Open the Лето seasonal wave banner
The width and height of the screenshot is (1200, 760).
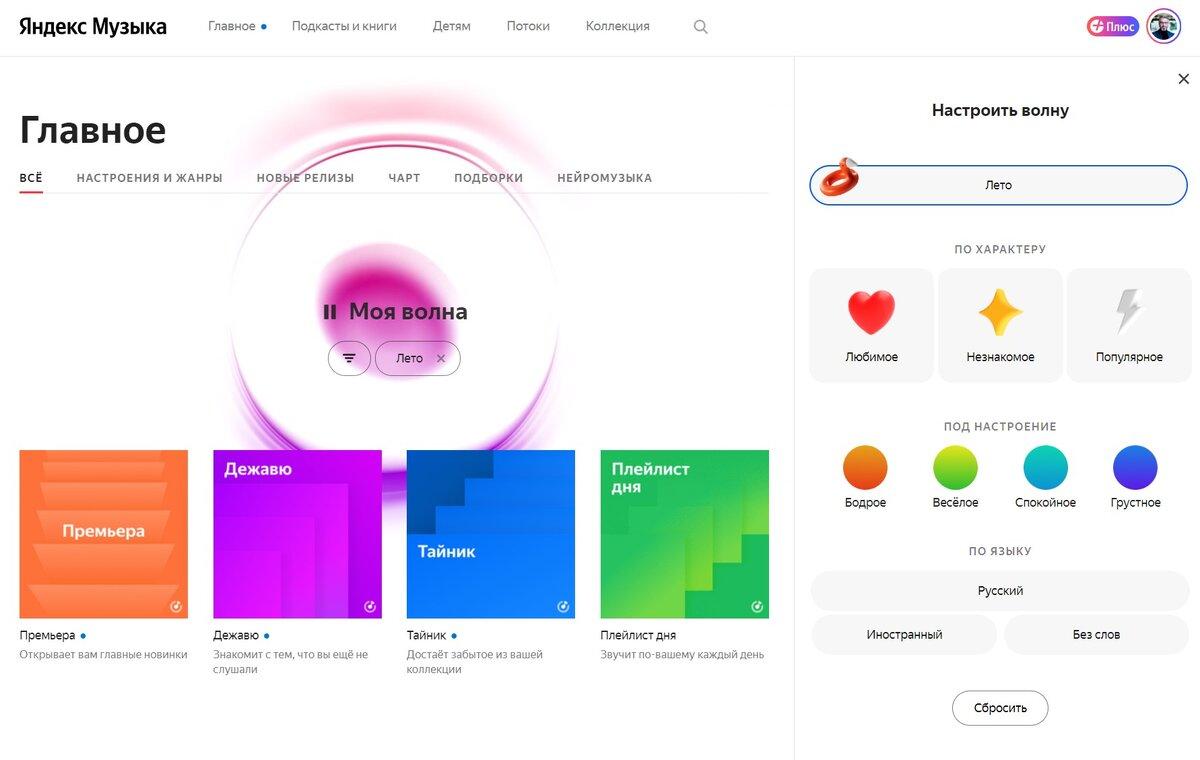[x=998, y=185]
